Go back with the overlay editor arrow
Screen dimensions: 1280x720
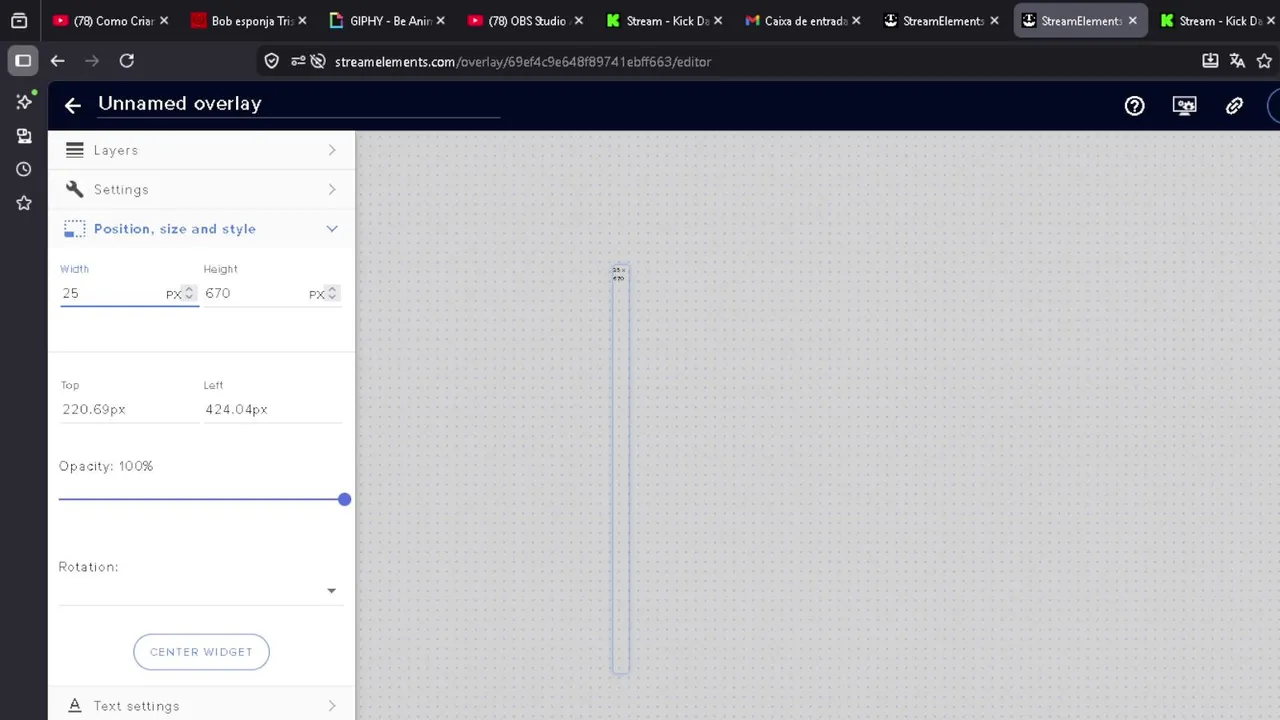[72, 105]
